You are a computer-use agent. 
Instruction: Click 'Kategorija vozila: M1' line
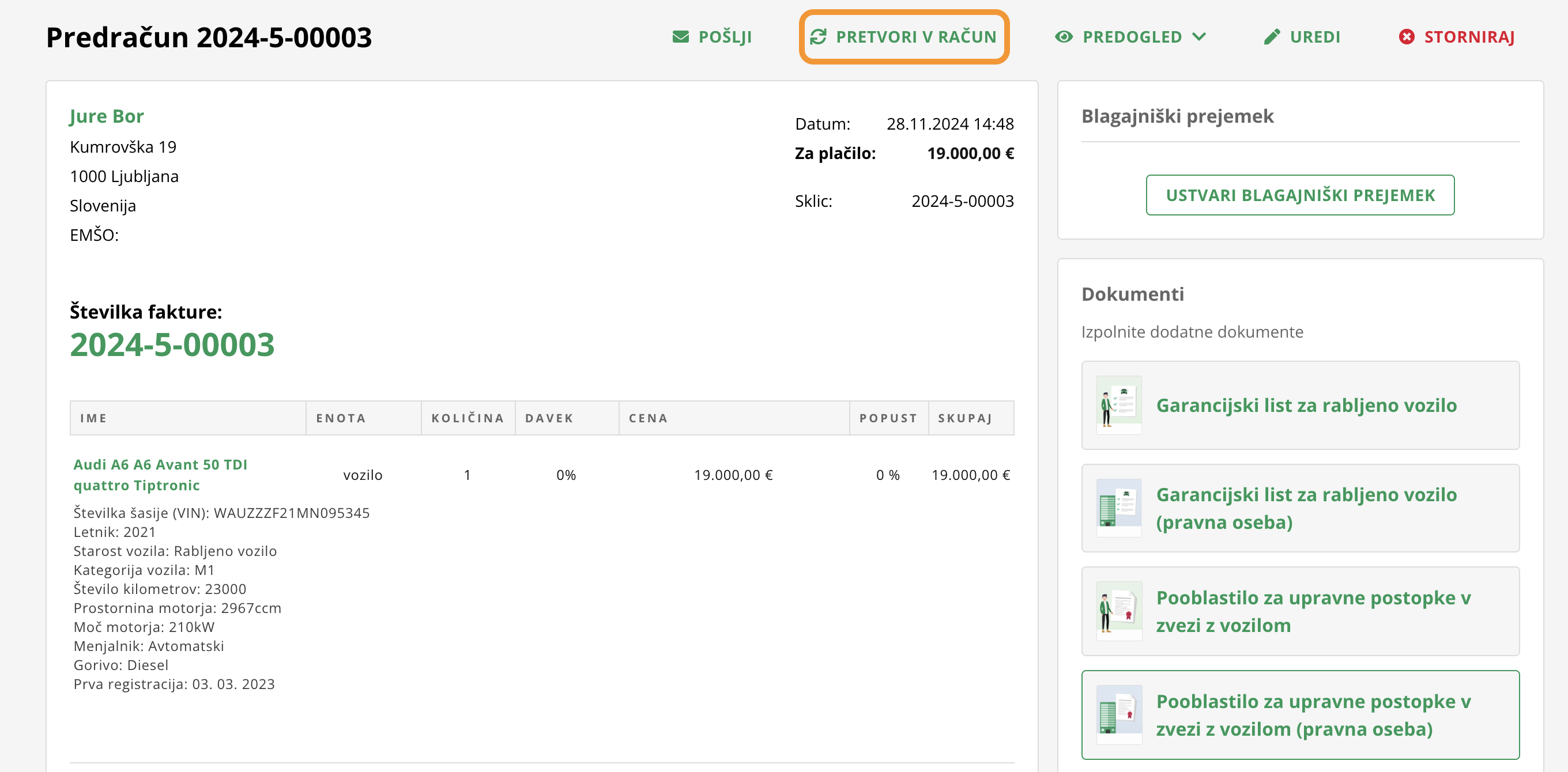[x=144, y=570]
